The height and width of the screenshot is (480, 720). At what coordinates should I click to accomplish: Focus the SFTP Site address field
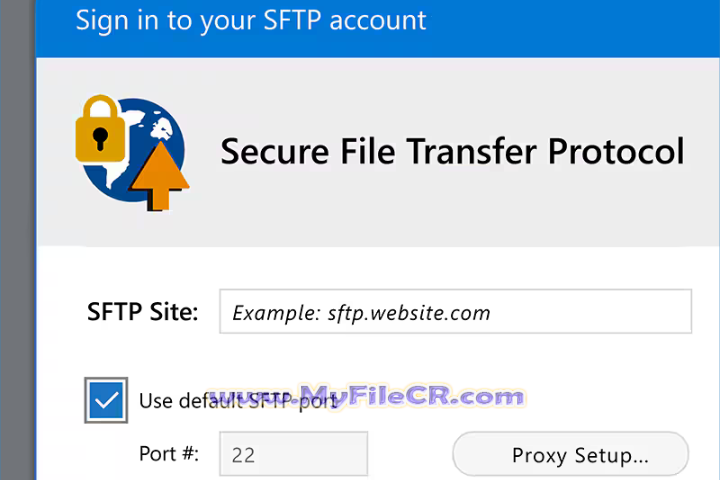click(455, 312)
